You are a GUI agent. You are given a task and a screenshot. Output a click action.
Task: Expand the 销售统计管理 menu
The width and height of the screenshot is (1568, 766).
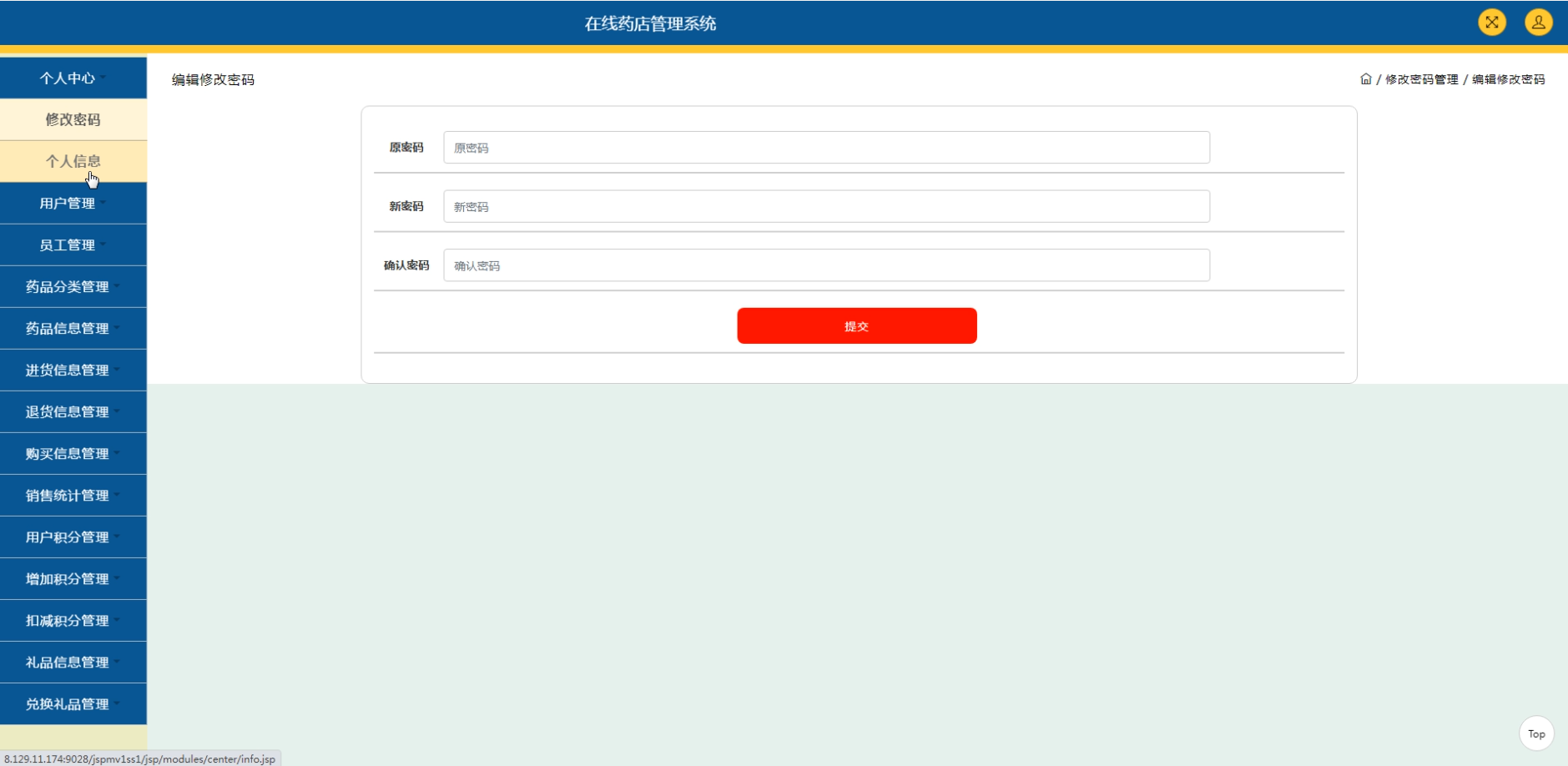coord(73,495)
